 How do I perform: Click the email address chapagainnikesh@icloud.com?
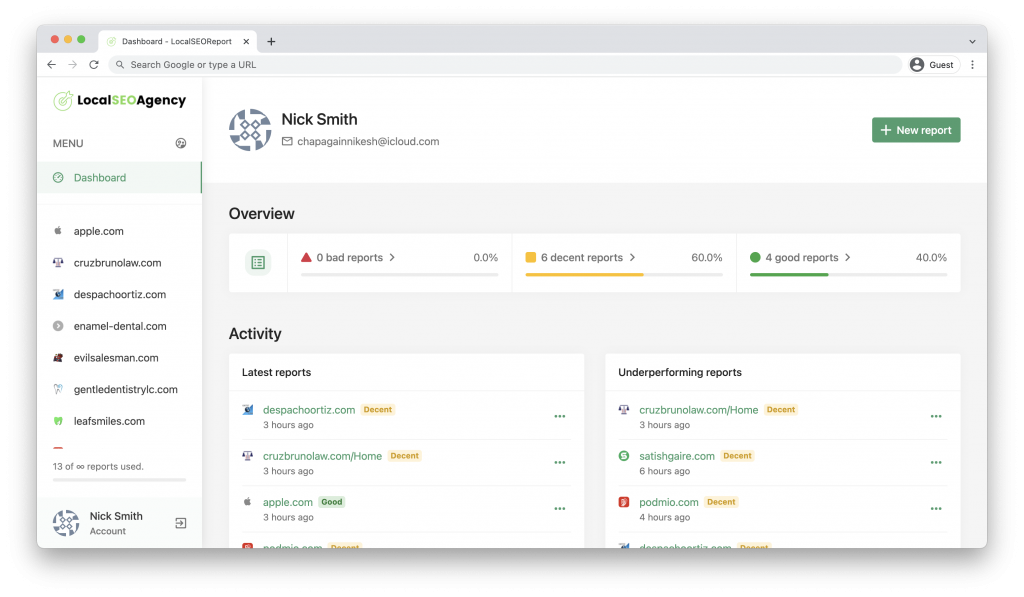click(368, 141)
